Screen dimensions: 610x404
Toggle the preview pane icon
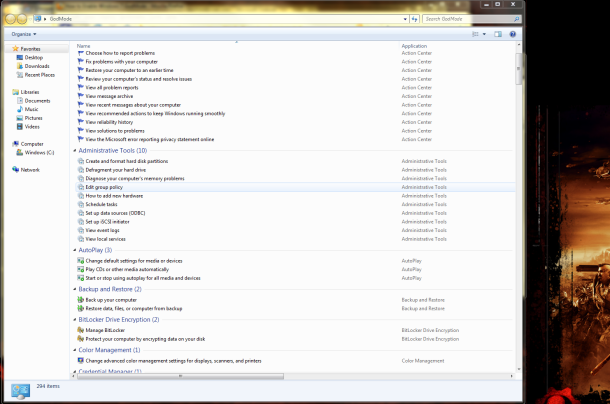(498, 34)
